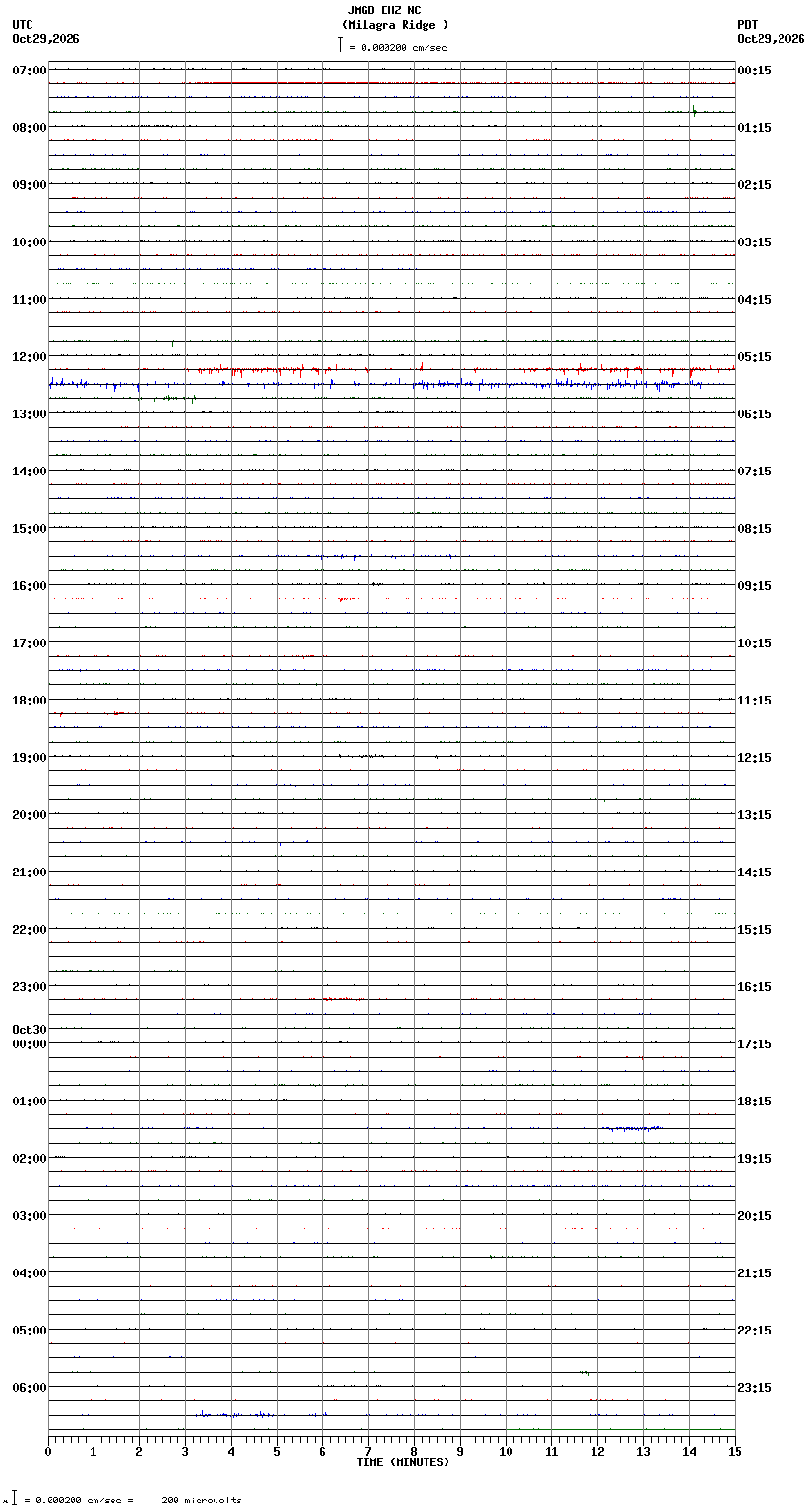Click the PDT header label

point(747,25)
